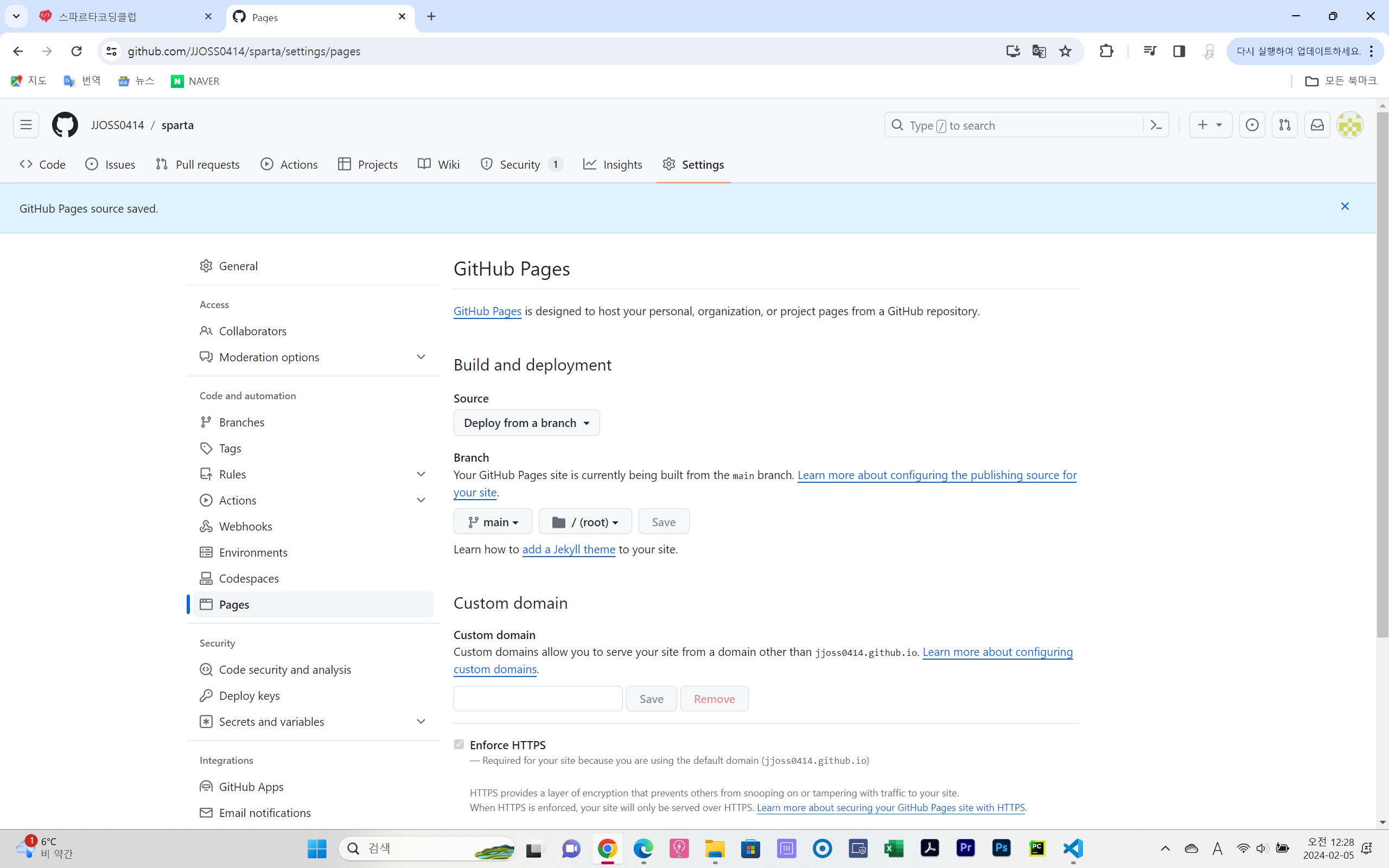The image size is (1389, 868).
Task: Click the custom domain text field
Action: pyautogui.click(x=538, y=699)
